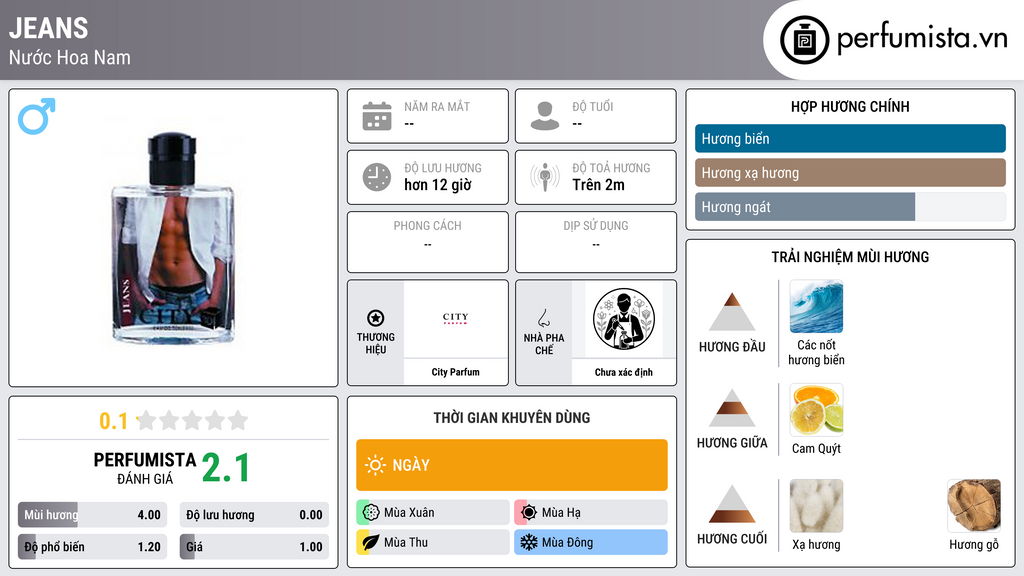Click the Hương ngát accord bar

pos(850,207)
